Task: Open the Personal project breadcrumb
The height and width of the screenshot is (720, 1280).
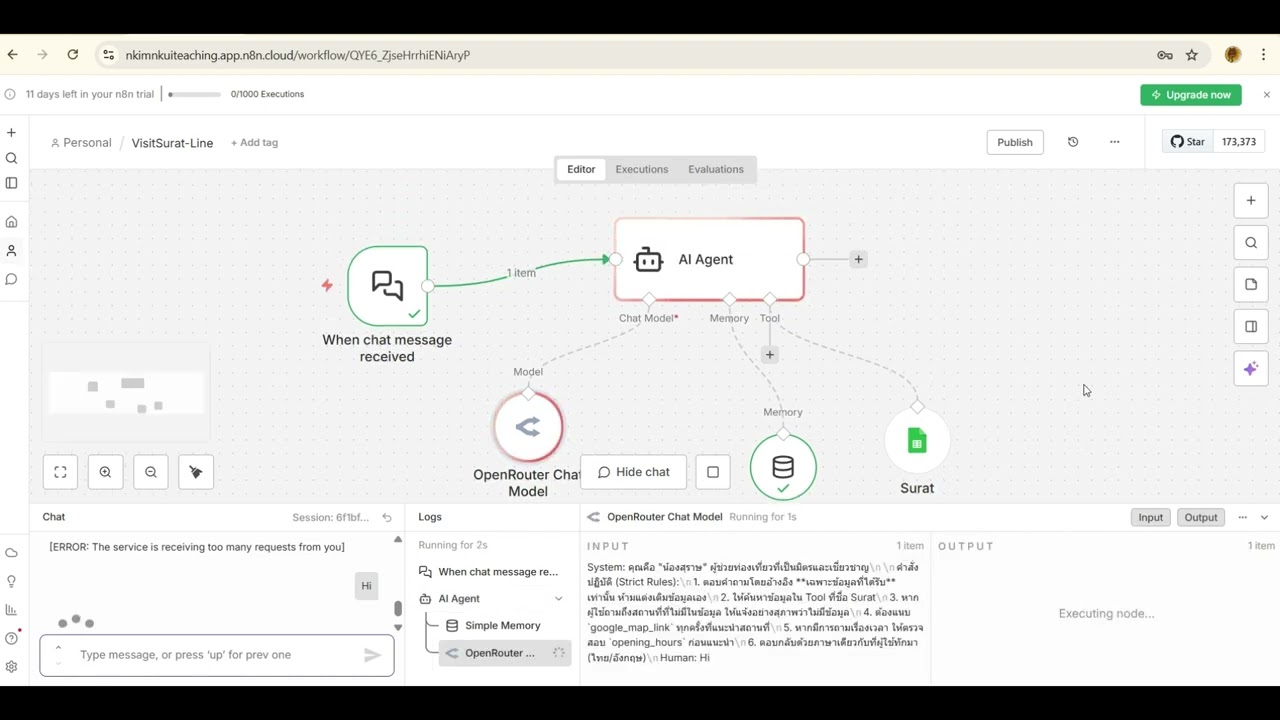Action: tap(81, 143)
